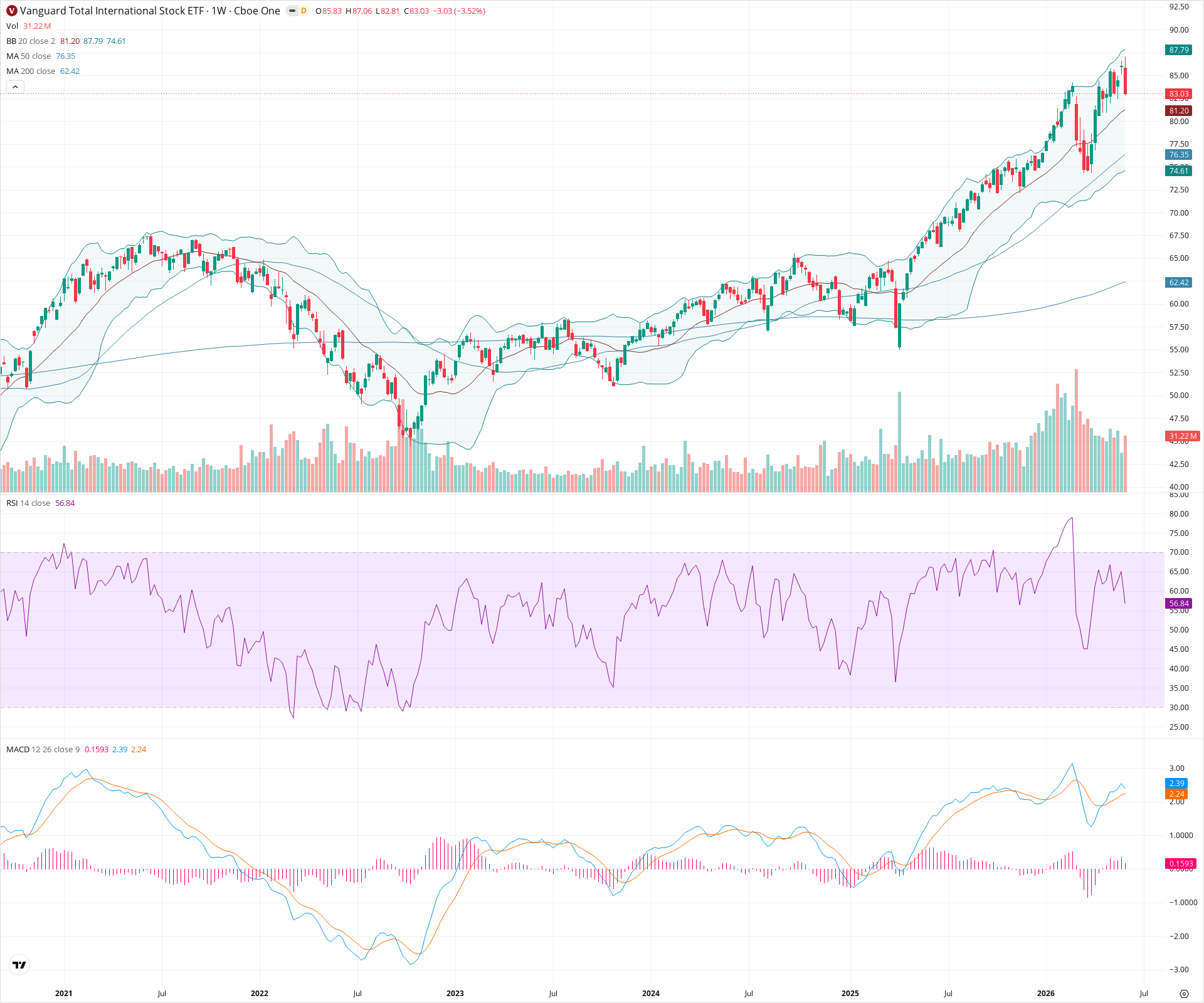
Task: Click the 56.84 RSI value axis label
Action: pyautogui.click(x=1179, y=604)
